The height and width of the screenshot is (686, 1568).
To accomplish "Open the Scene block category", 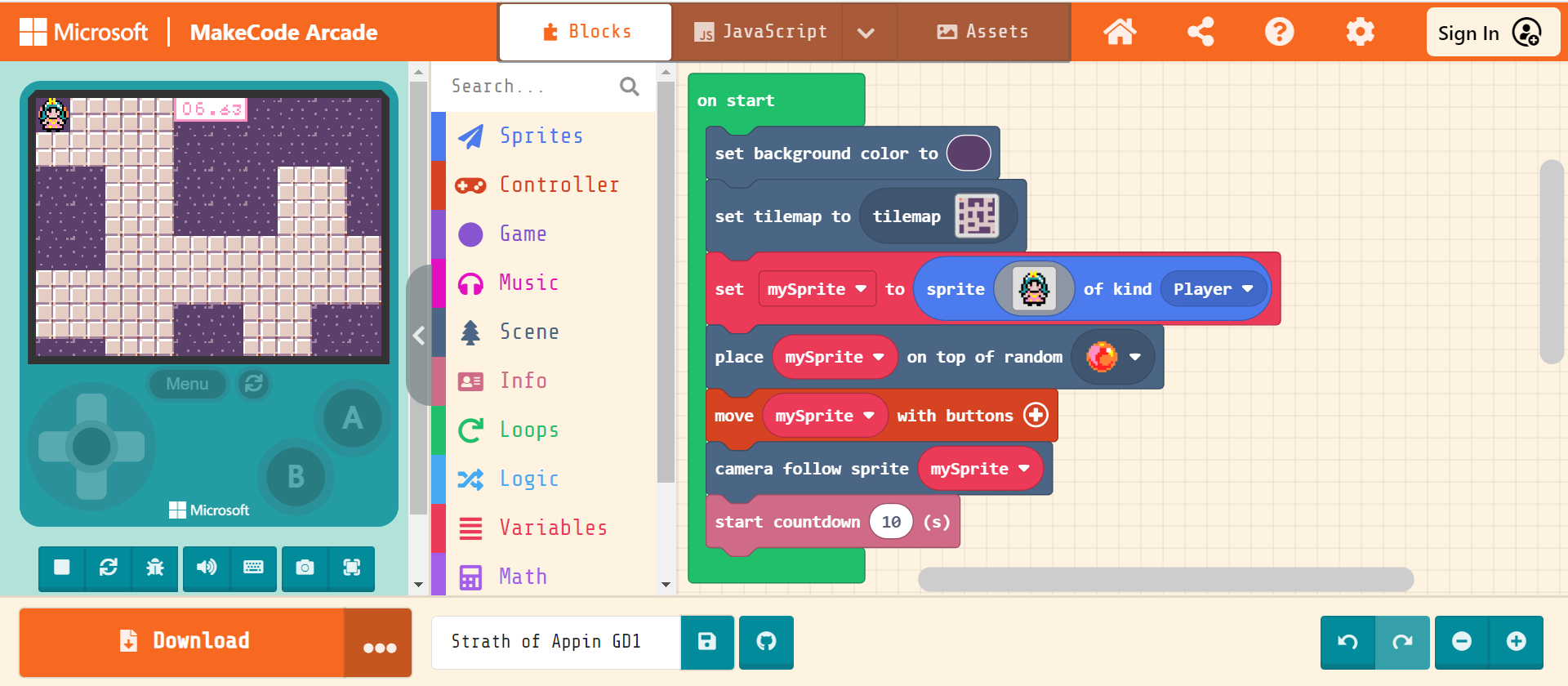I will click(x=544, y=332).
